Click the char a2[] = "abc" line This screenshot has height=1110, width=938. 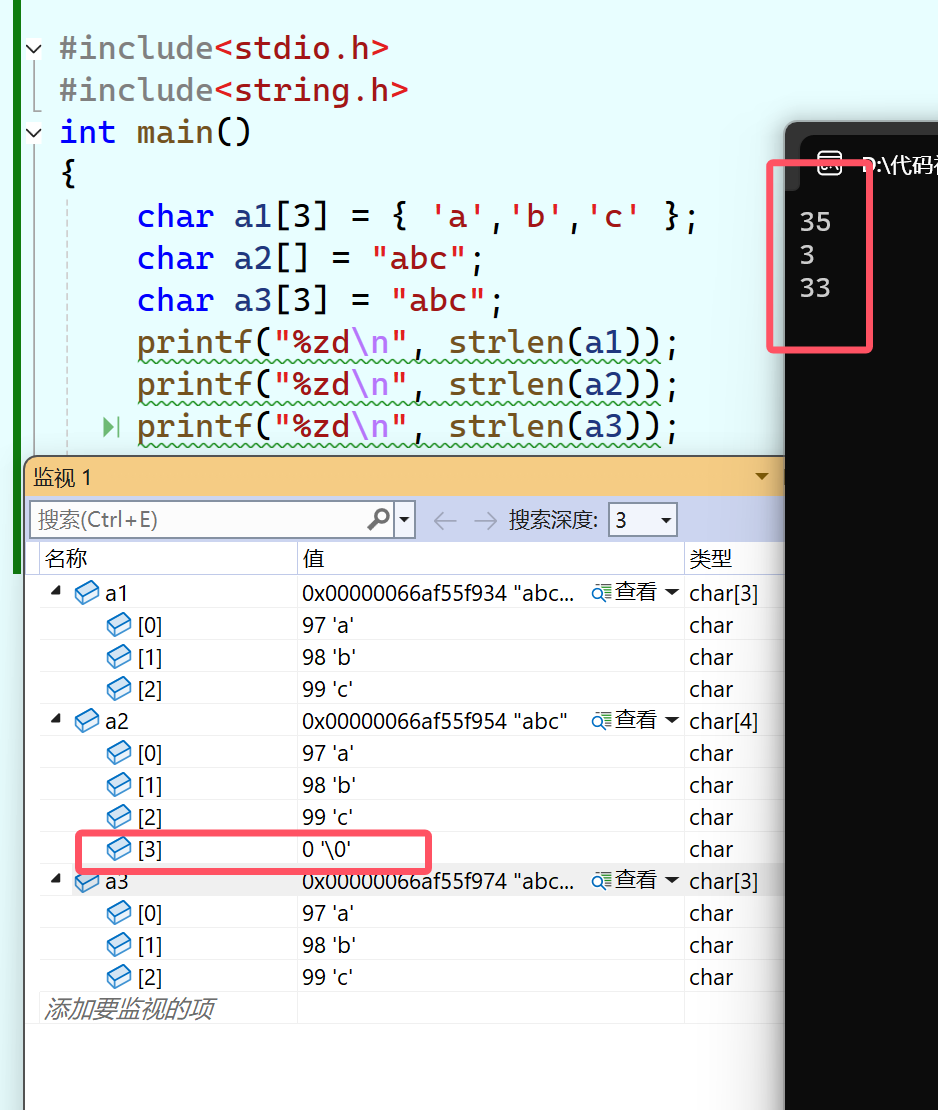pyautogui.click(x=310, y=258)
